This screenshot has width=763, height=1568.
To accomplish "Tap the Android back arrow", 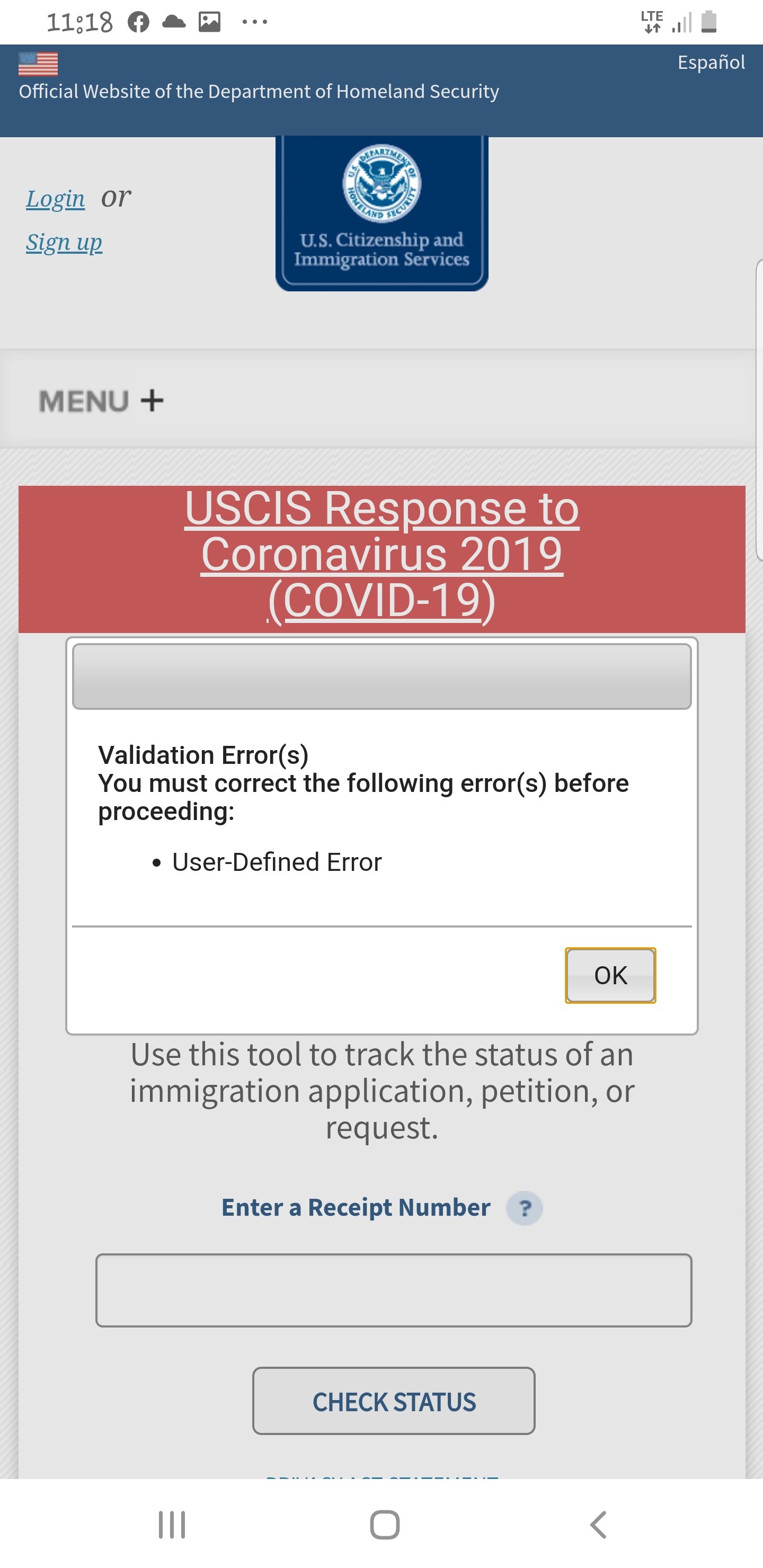I will (599, 1525).
